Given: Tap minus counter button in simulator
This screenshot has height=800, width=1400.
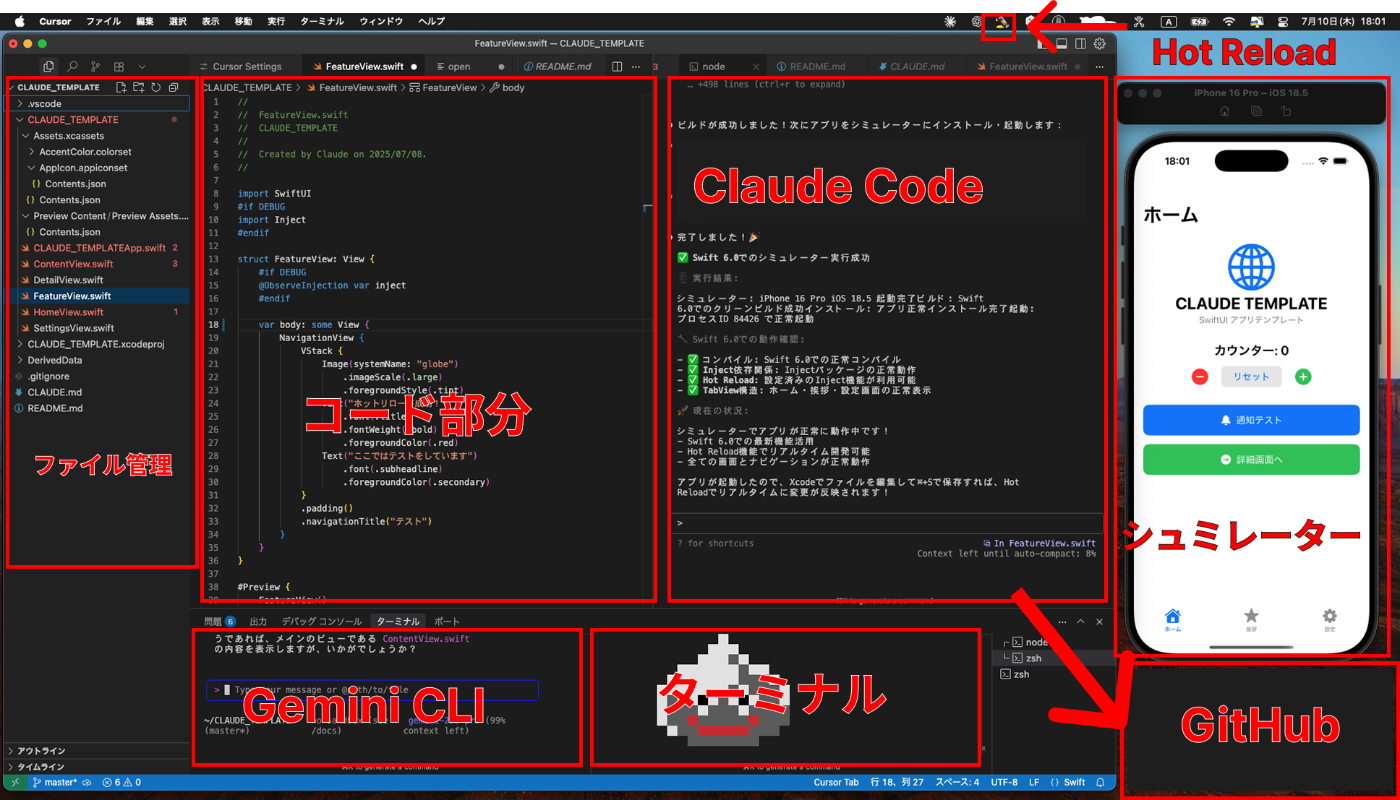Looking at the screenshot, I should coord(1200,377).
